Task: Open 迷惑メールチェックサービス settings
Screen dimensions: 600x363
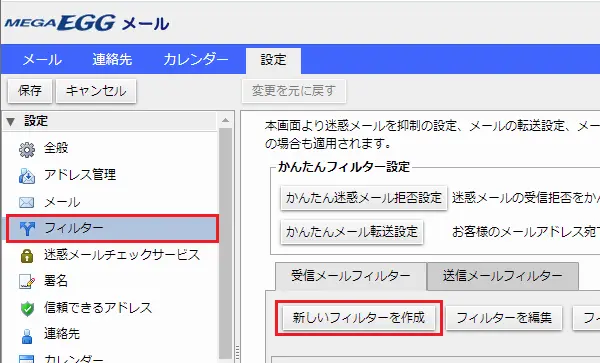Action: pyautogui.click(x=122, y=255)
